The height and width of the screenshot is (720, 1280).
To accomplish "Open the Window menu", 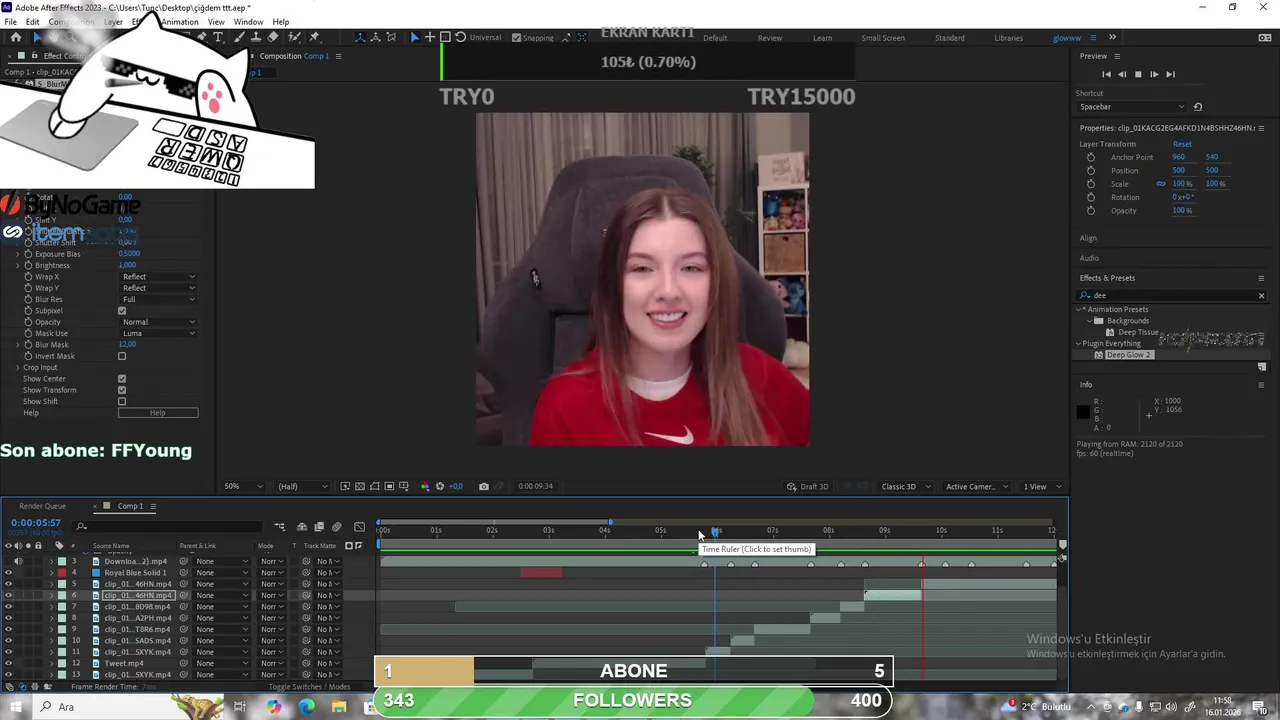I will [x=248, y=22].
